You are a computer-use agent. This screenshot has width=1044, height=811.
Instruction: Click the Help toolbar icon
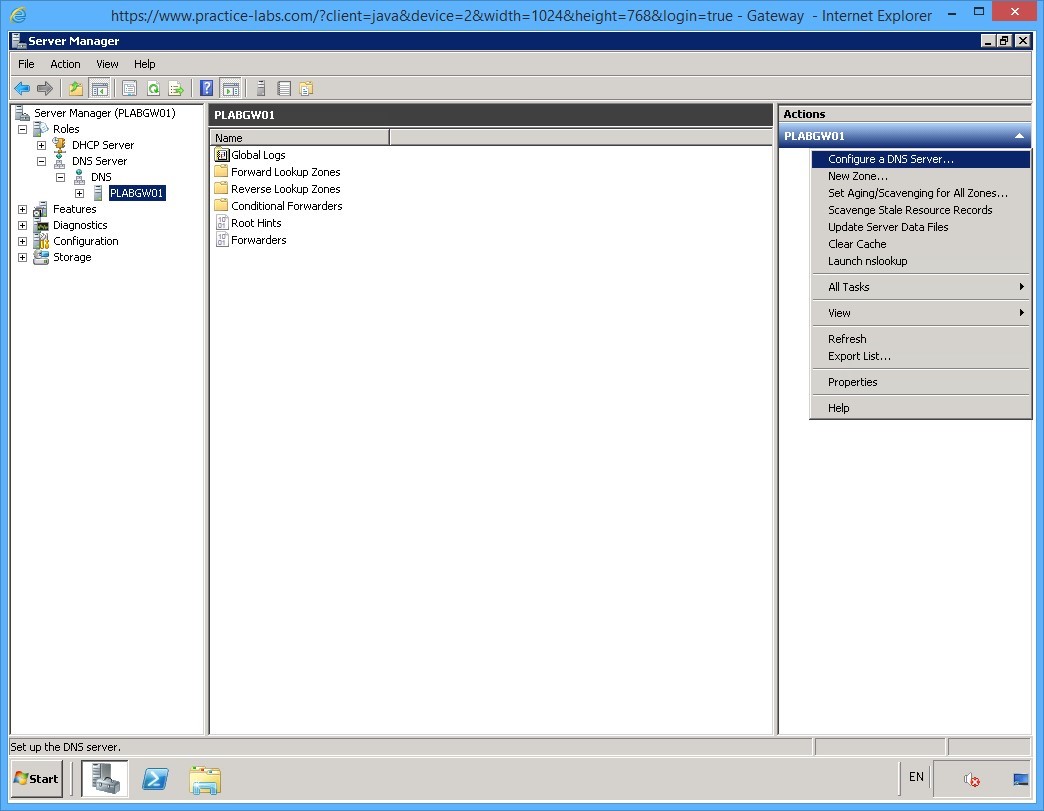[x=206, y=88]
